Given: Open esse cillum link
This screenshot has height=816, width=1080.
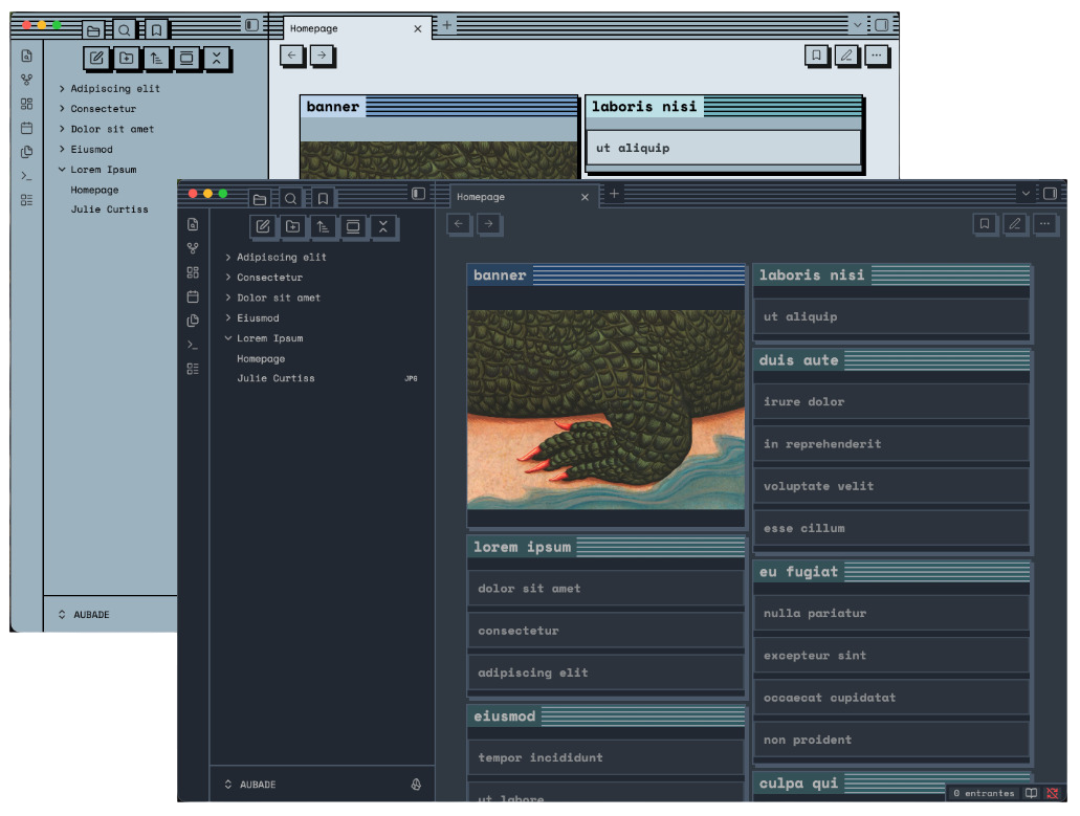Looking at the screenshot, I should [x=891, y=528].
